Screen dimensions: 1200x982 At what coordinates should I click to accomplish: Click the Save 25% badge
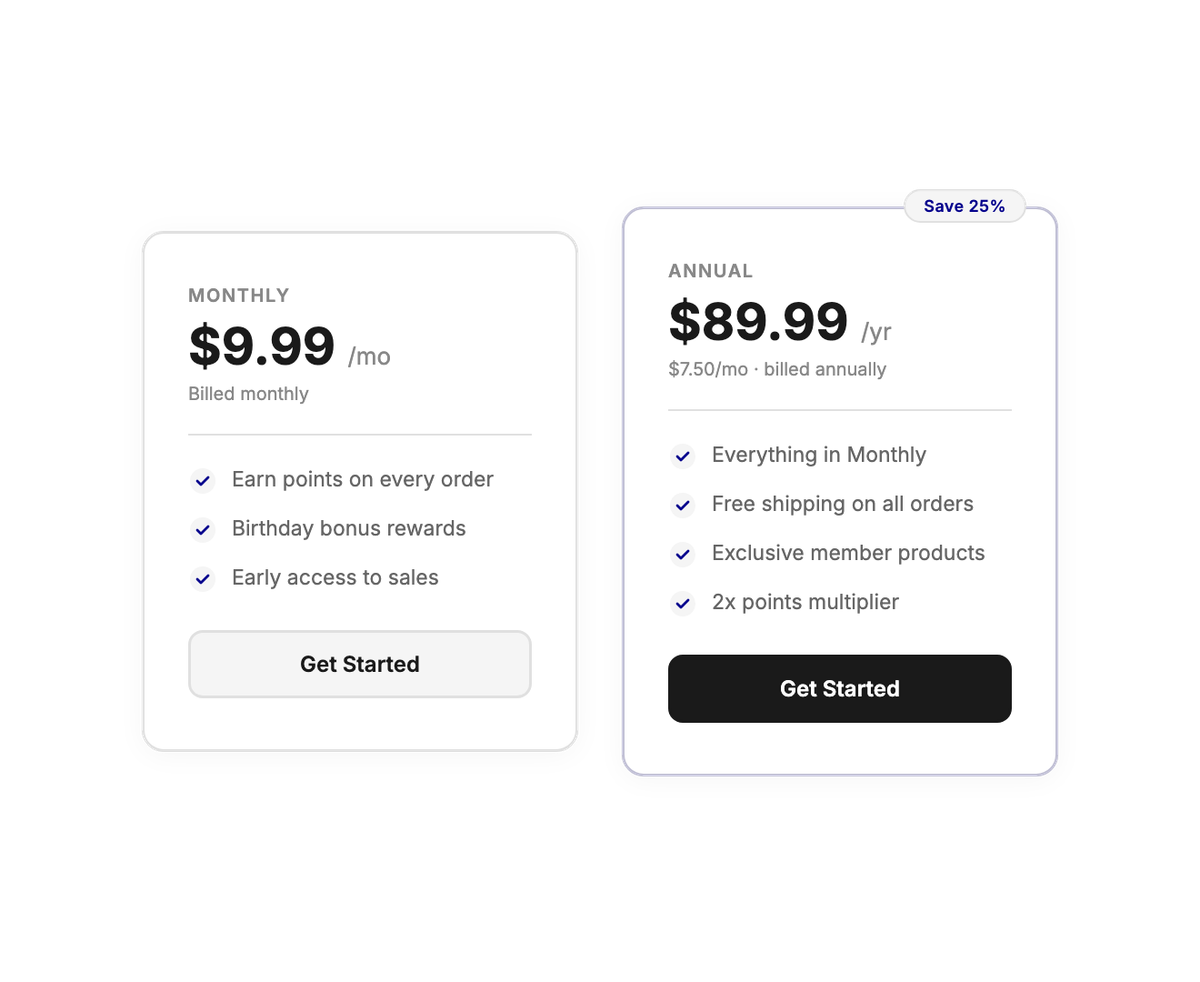[x=964, y=205]
